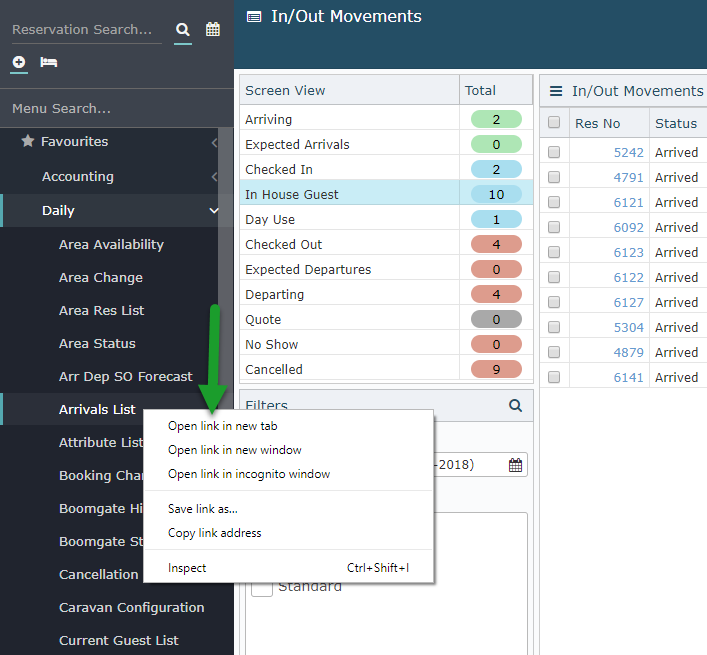The width and height of the screenshot is (707, 655).
Task: Click the In/Out Movements title list icon
Action: [254, 17]
